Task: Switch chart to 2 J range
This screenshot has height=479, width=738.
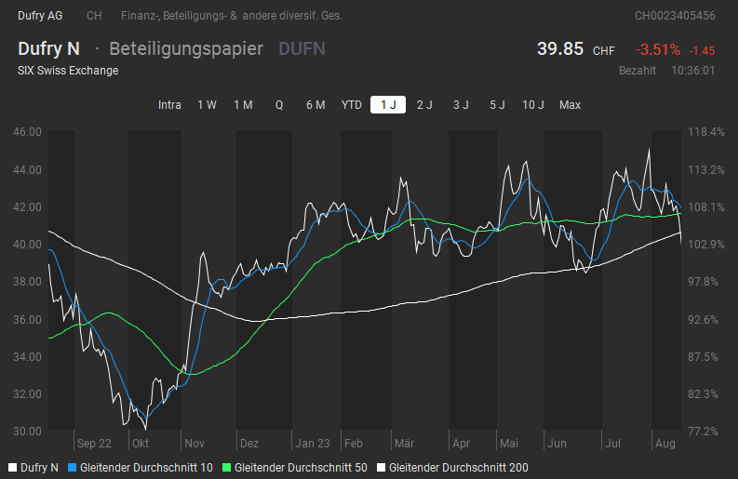Action: click(425, 105)
